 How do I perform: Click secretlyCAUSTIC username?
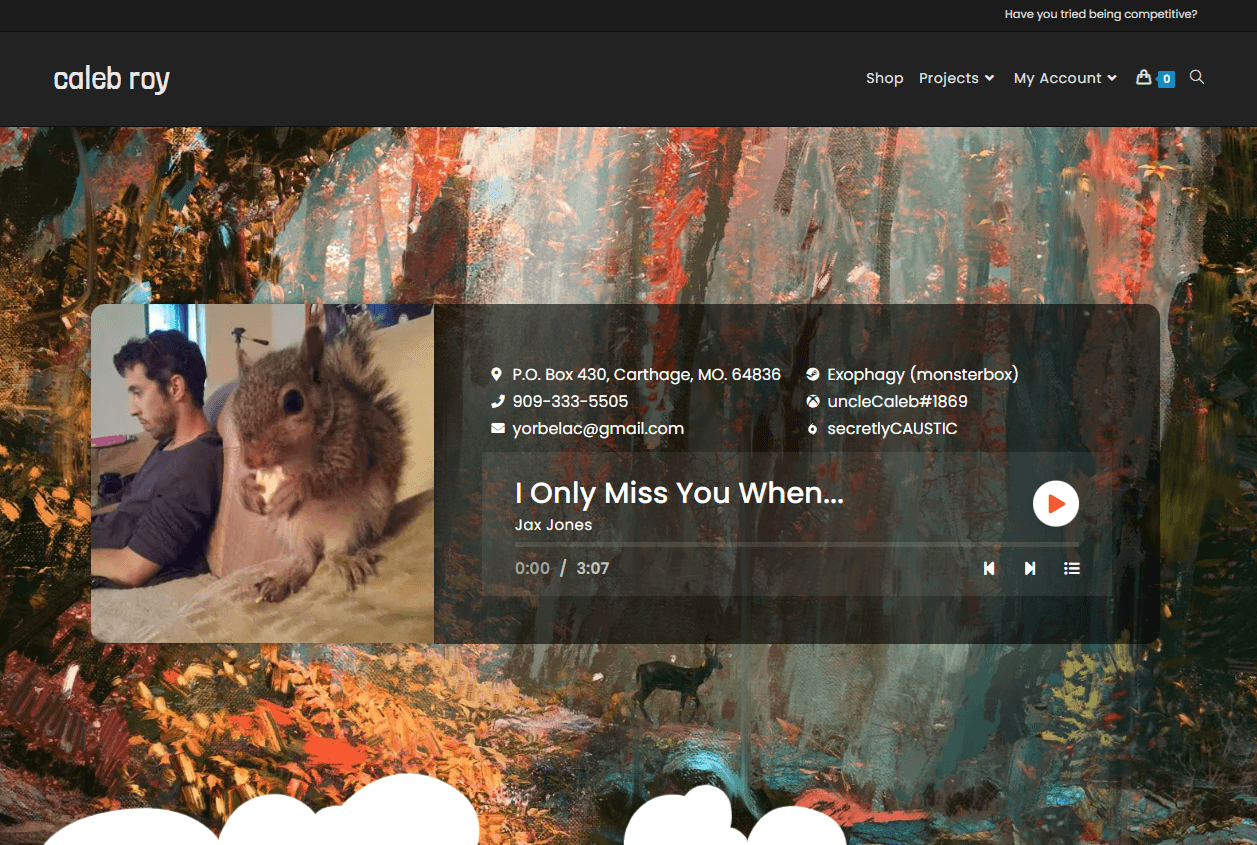click(892, 428)
